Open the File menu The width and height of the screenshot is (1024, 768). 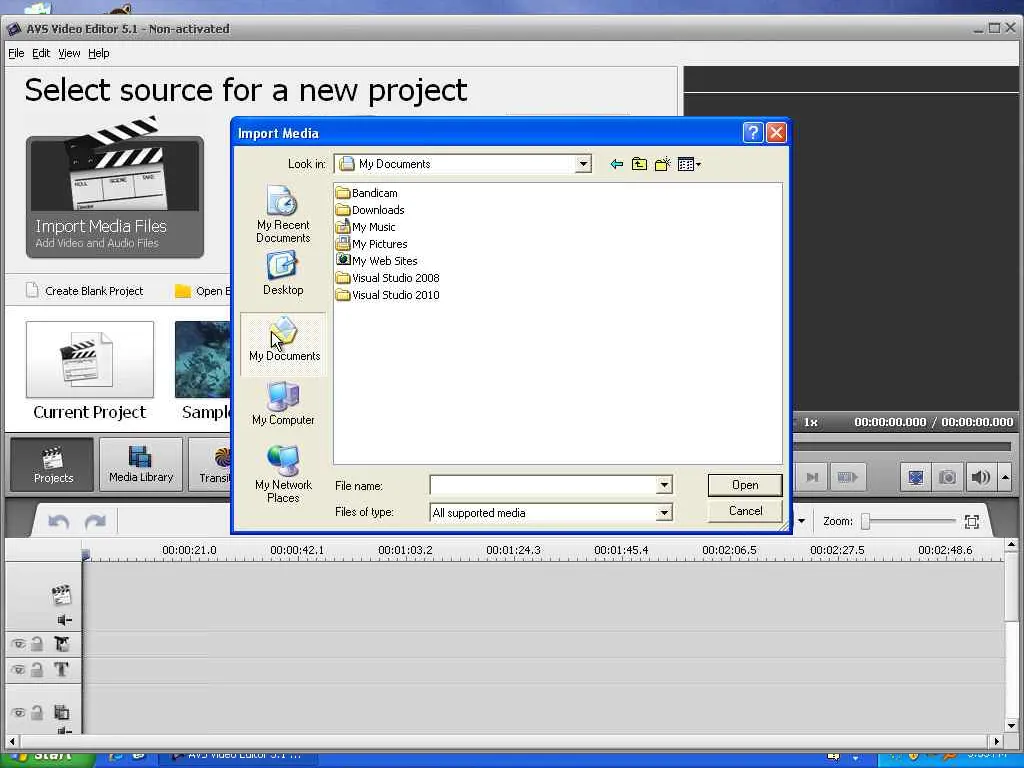pos(16,54)
